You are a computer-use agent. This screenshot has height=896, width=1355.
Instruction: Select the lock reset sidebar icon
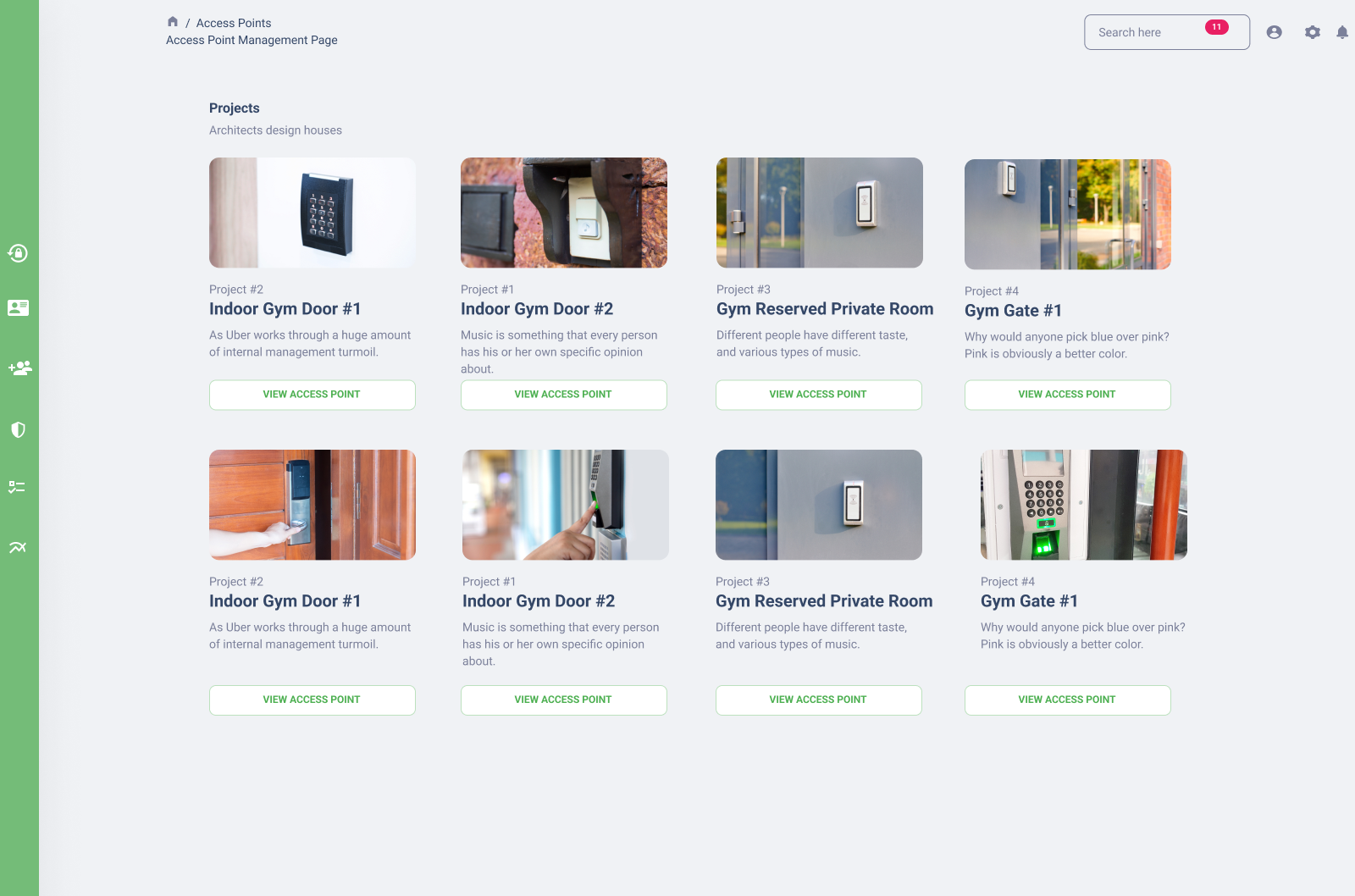(18, 253)
